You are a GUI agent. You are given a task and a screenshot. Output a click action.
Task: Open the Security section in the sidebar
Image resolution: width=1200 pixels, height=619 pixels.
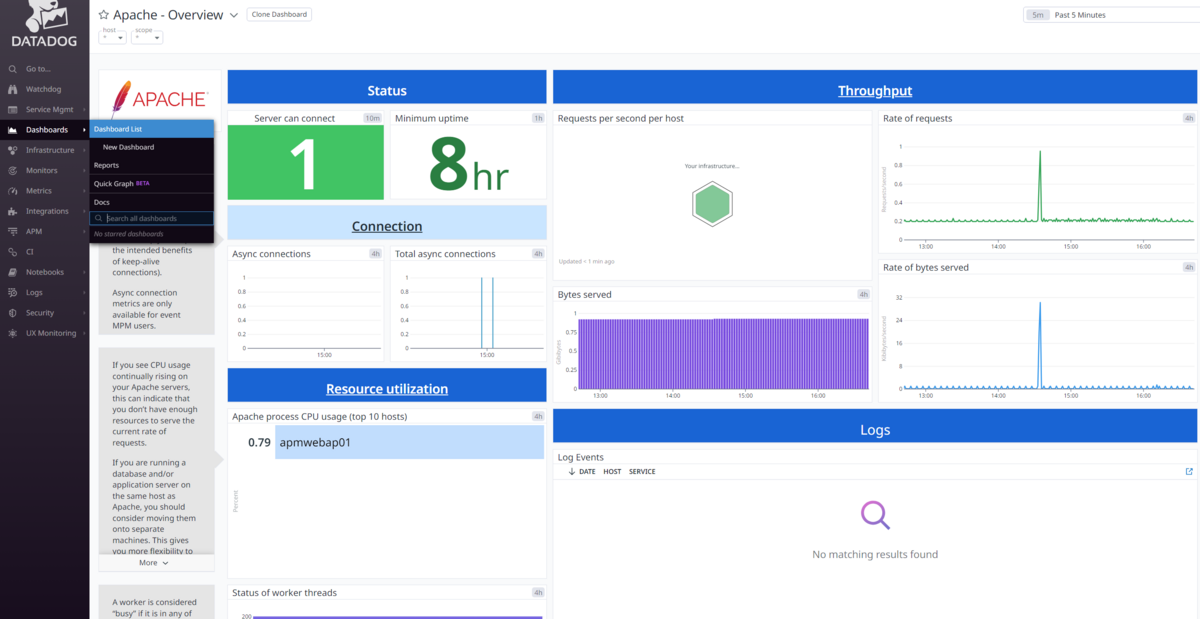(x=40, y=313)
